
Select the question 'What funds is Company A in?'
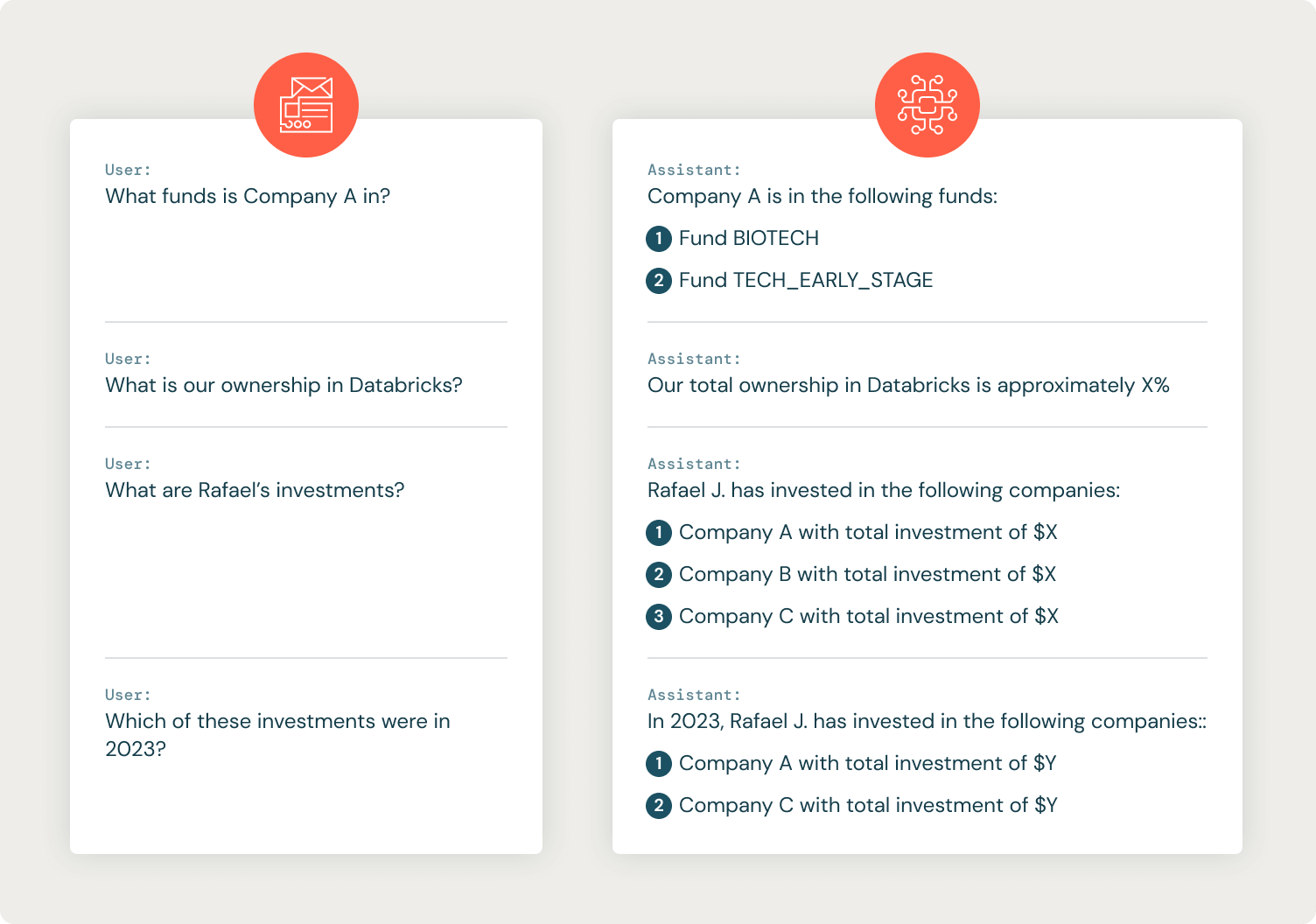[248, 196]
